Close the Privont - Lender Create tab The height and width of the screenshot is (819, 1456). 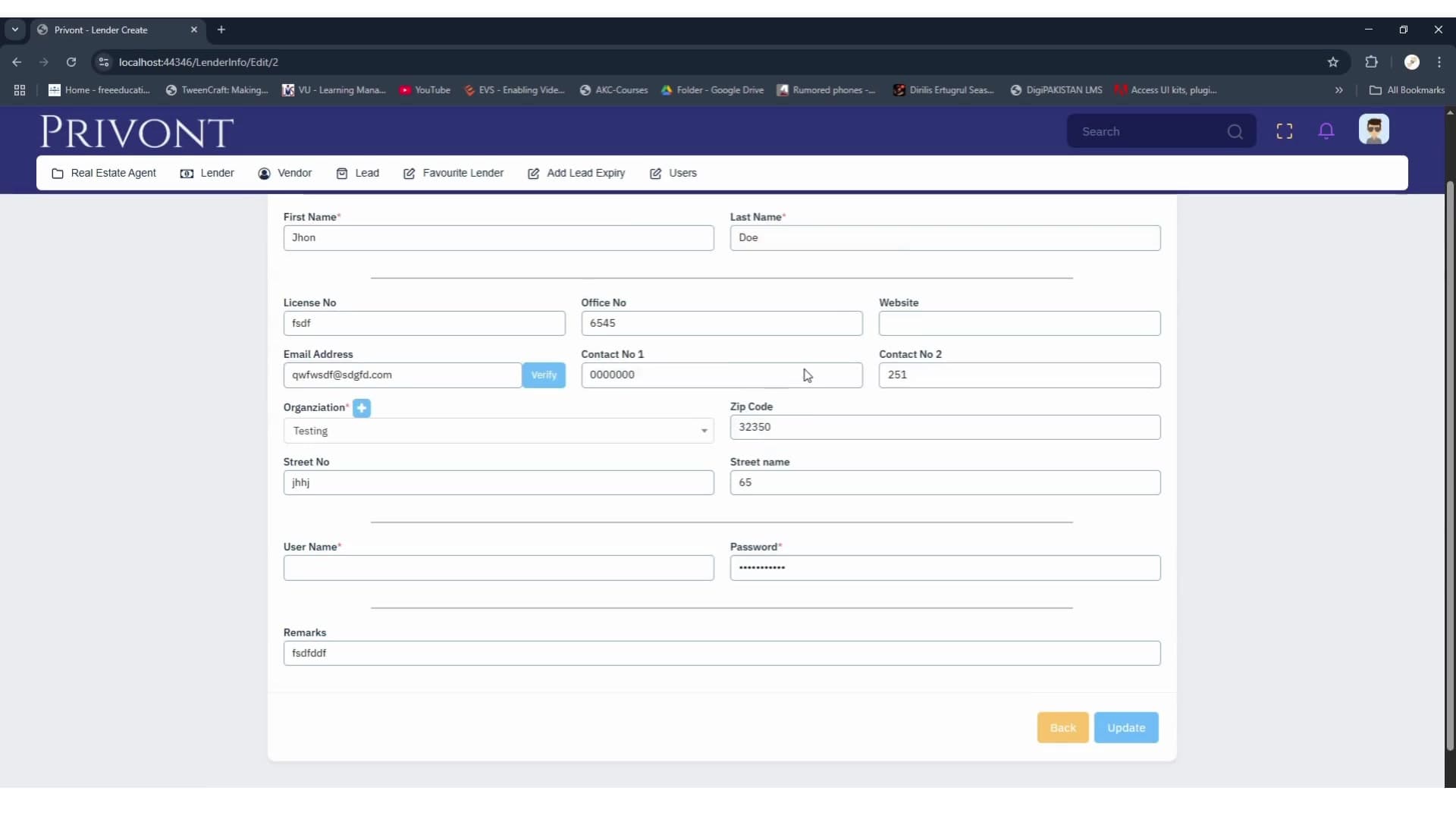pos(194,30)
